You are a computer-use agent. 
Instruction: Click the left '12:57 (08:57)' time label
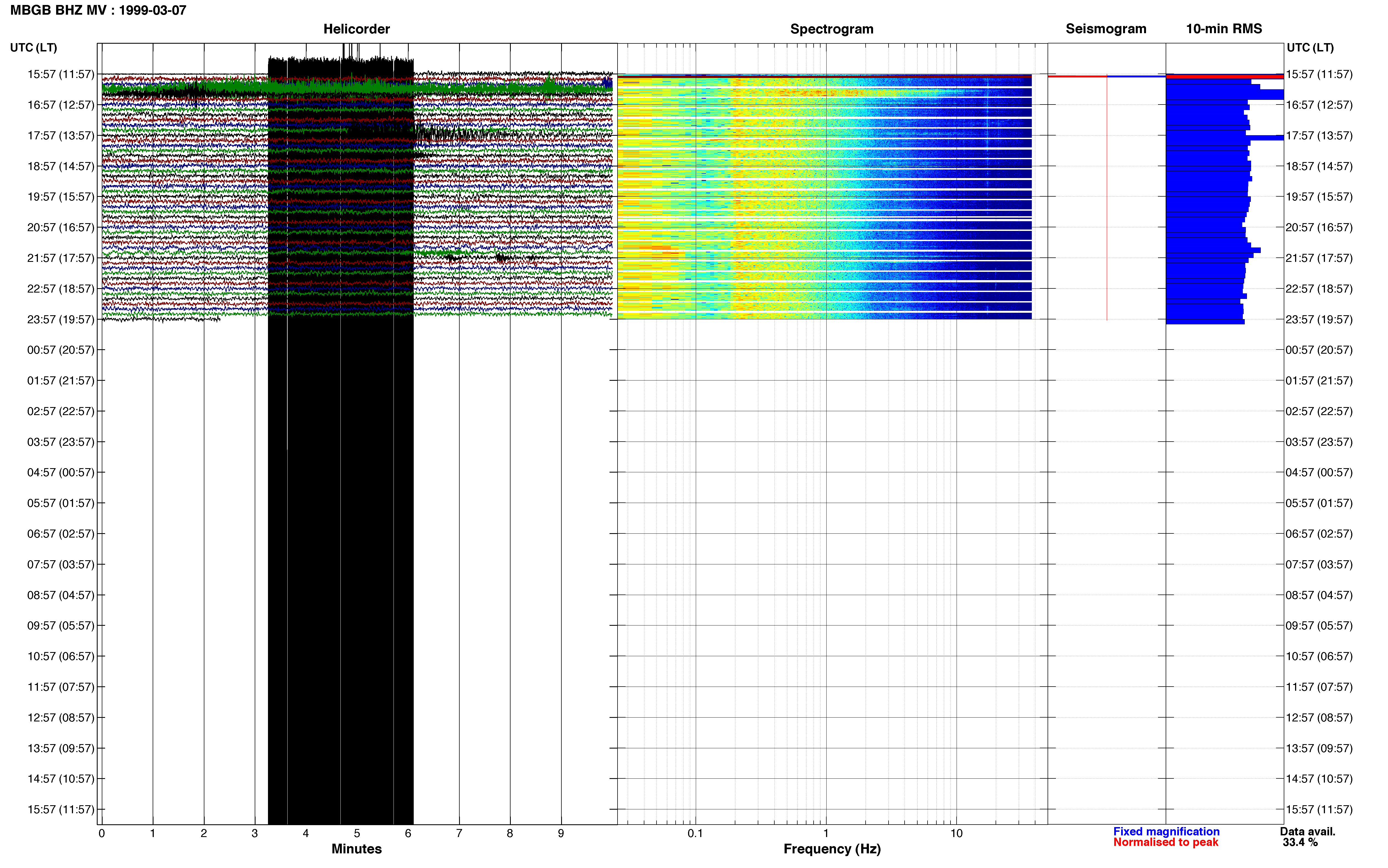point(60,717)
